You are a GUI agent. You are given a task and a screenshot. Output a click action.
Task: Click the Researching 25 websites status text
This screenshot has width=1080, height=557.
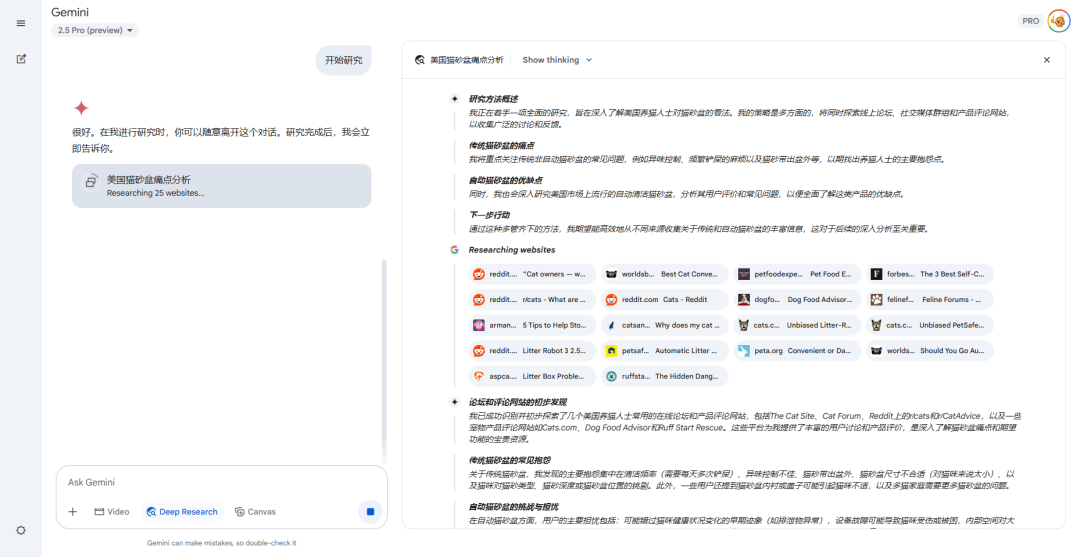pyautogui.click(x=156, y=193)
